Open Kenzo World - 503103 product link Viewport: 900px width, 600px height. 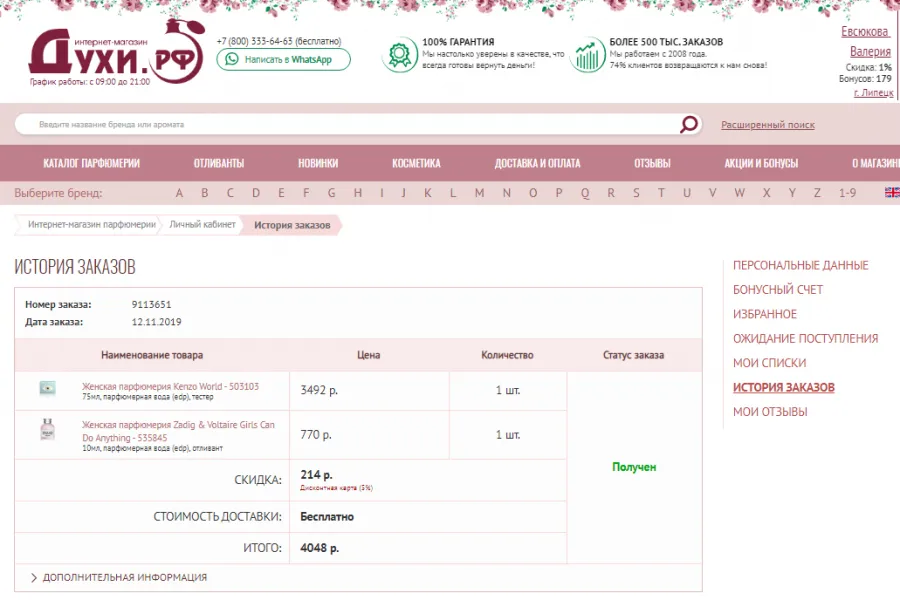170,386
